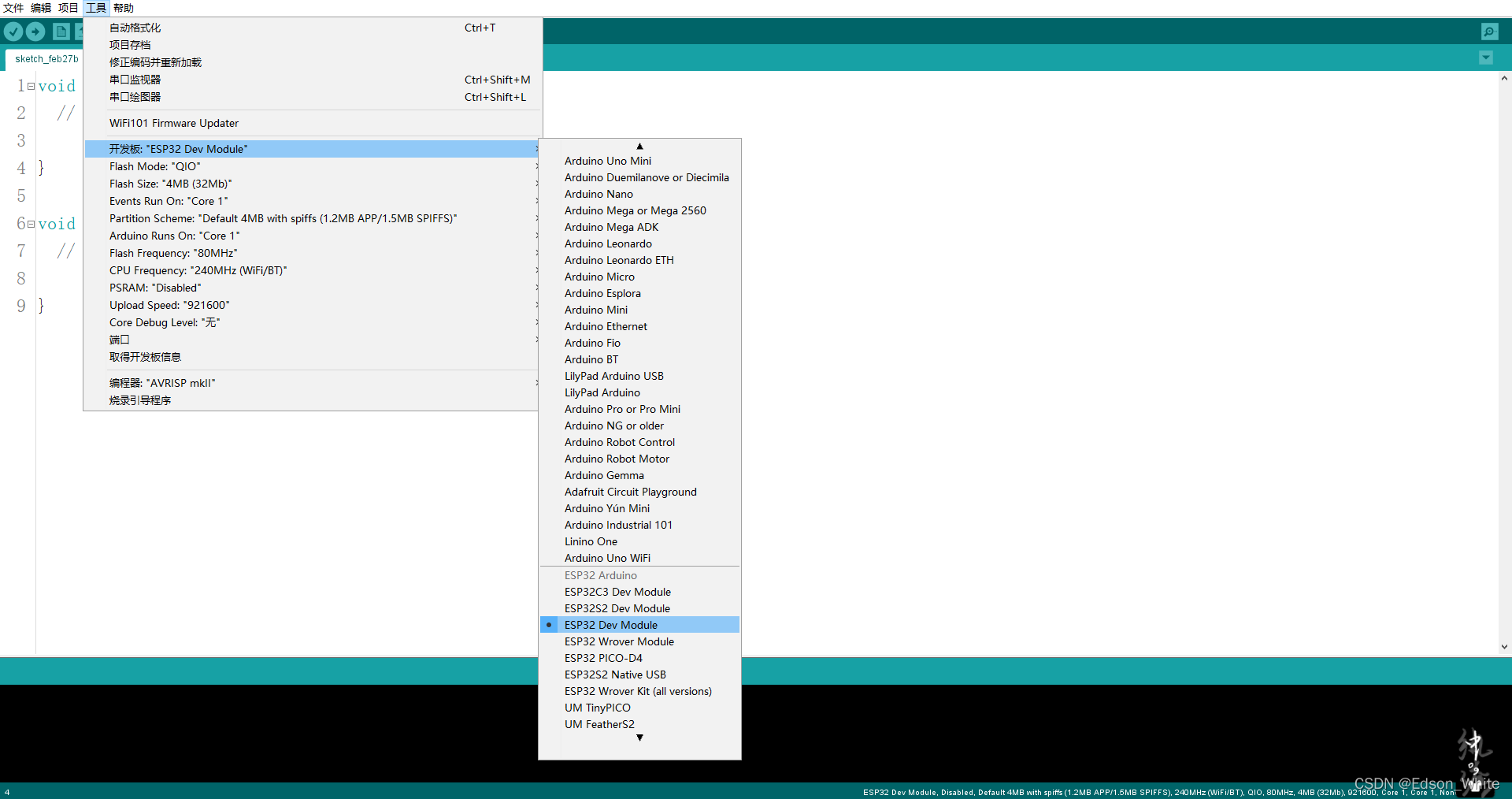The width and height of the screenshot is (1512, 799).
Task: Open the 文件 menu
Action: click(x=13, y=8)
